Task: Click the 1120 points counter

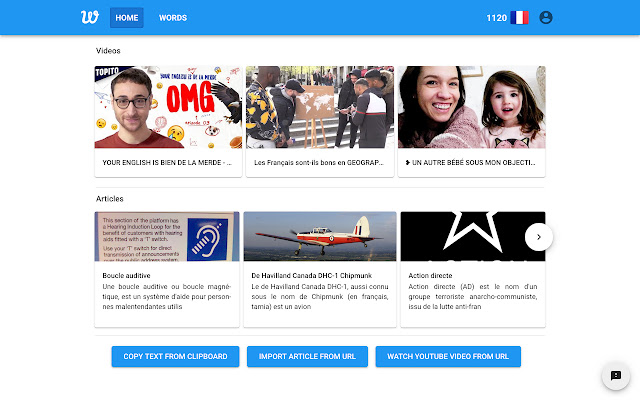Action: tap(496, 18)
